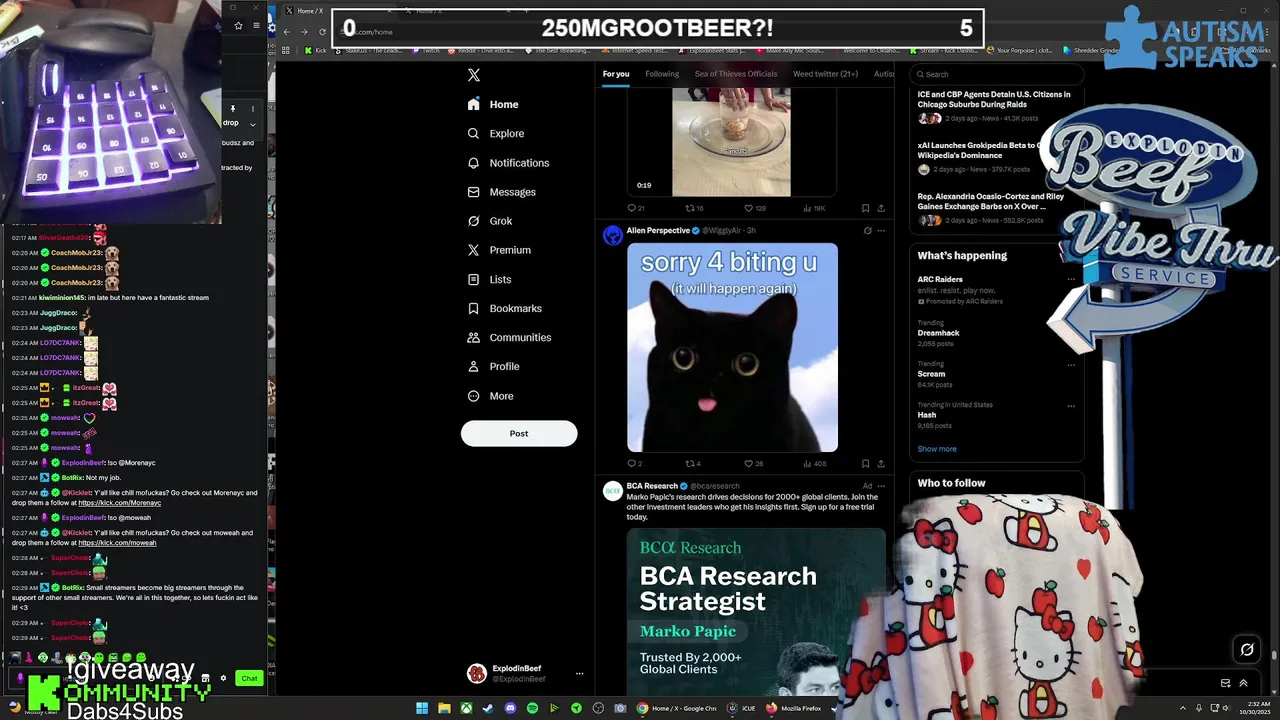This screenshot has height=720, width=1280.
Task: Click the X logo in the sidebar
Action: coord(474,75)
